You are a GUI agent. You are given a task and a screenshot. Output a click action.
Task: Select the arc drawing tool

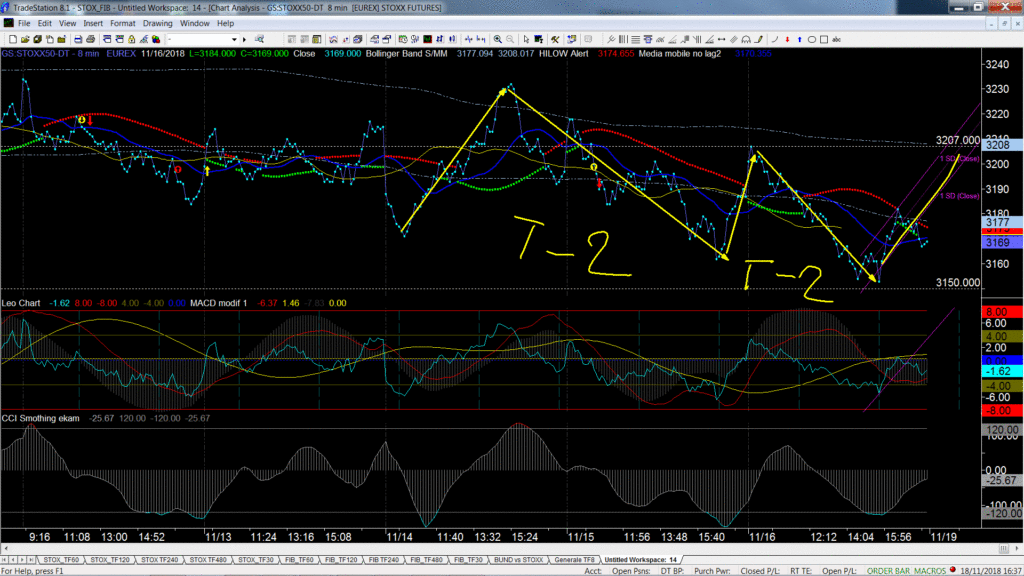[x=775, y=39]
